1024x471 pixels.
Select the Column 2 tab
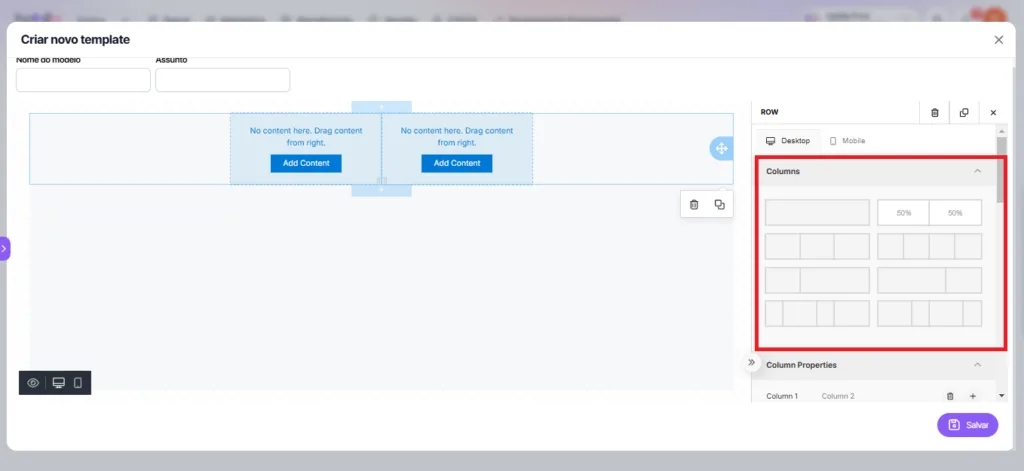838,396
